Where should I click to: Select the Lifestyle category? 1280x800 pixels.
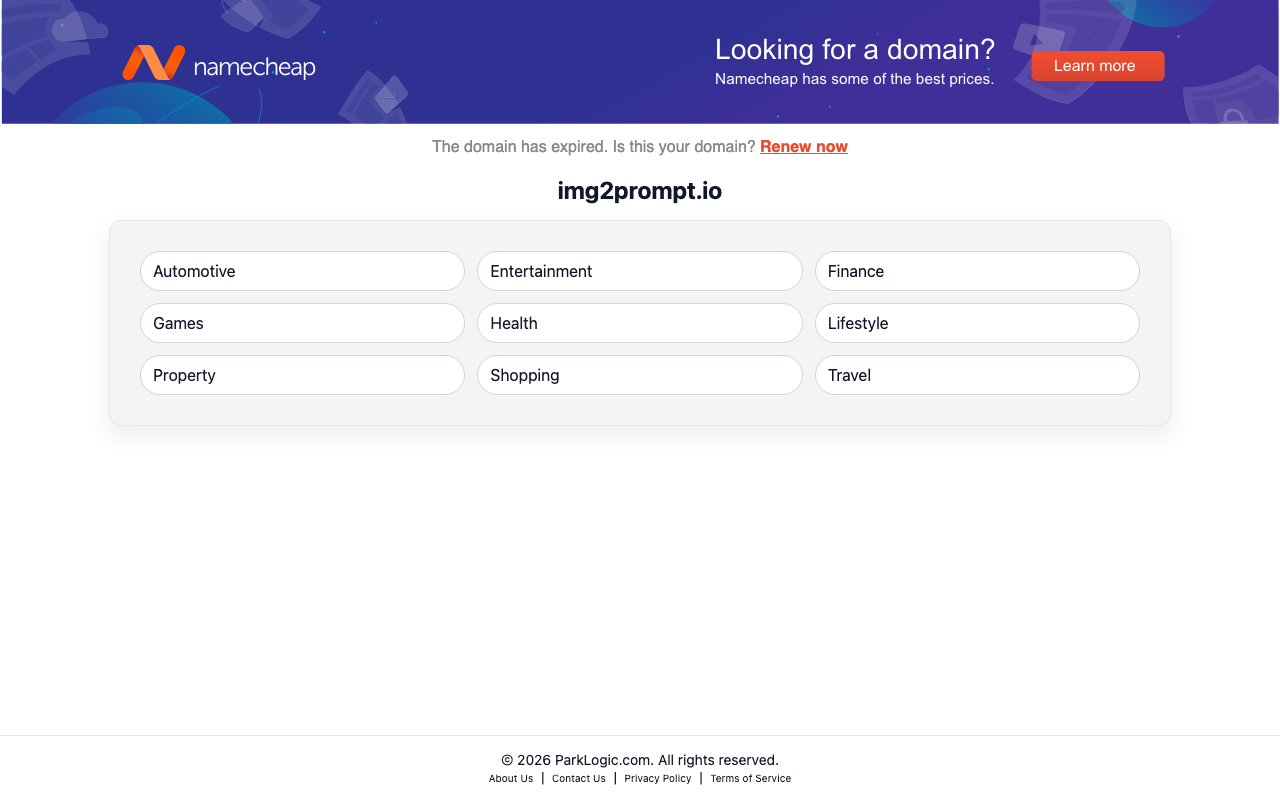point(977,323)
